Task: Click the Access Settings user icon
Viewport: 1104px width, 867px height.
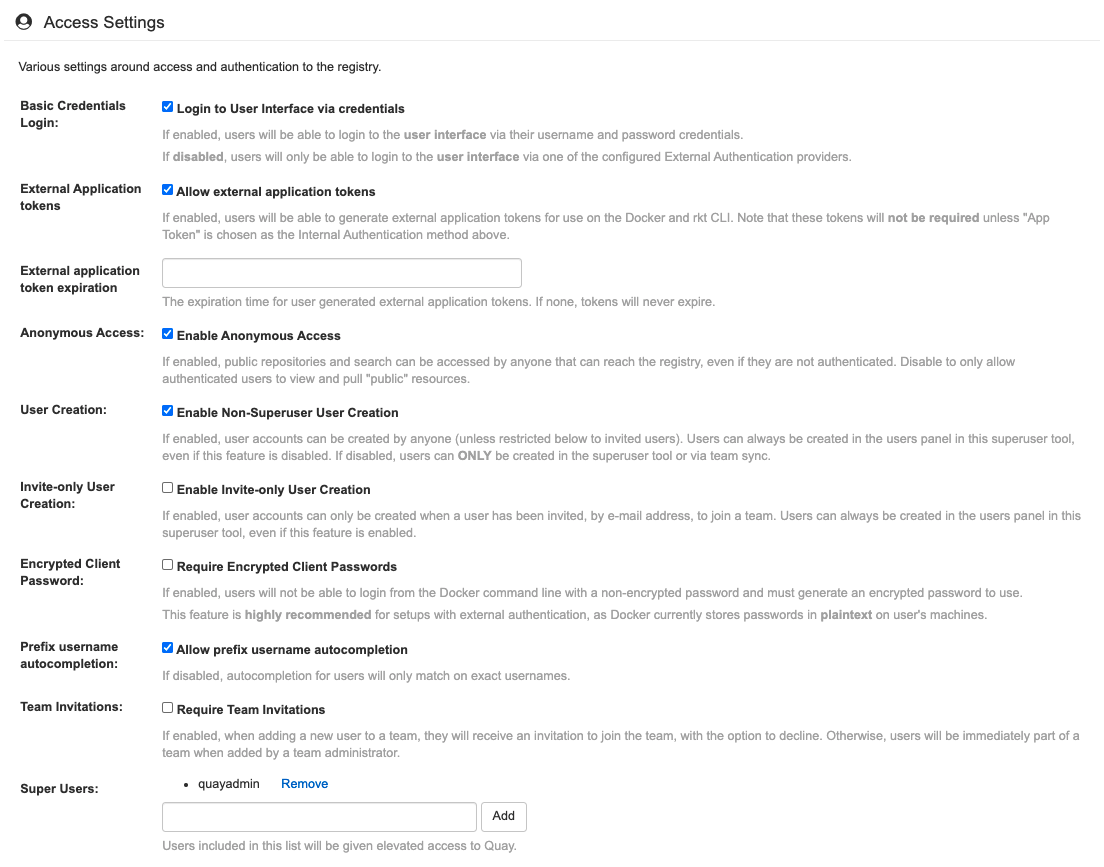Action: click(x=24, y=21)
